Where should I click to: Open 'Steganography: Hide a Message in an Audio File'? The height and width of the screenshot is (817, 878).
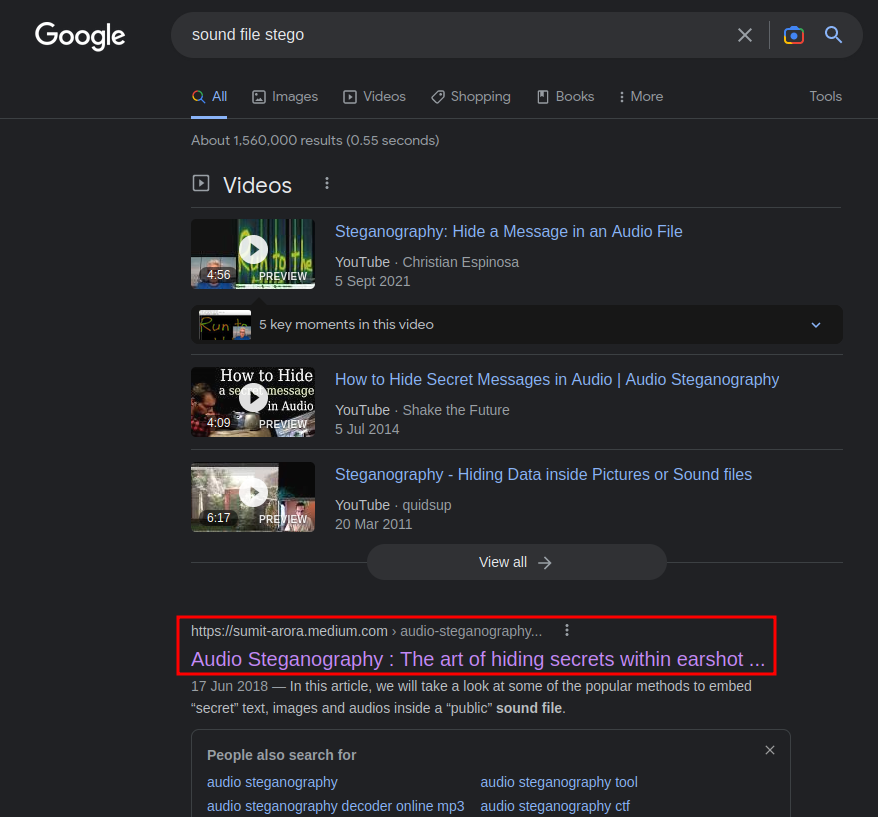point(508,231)
